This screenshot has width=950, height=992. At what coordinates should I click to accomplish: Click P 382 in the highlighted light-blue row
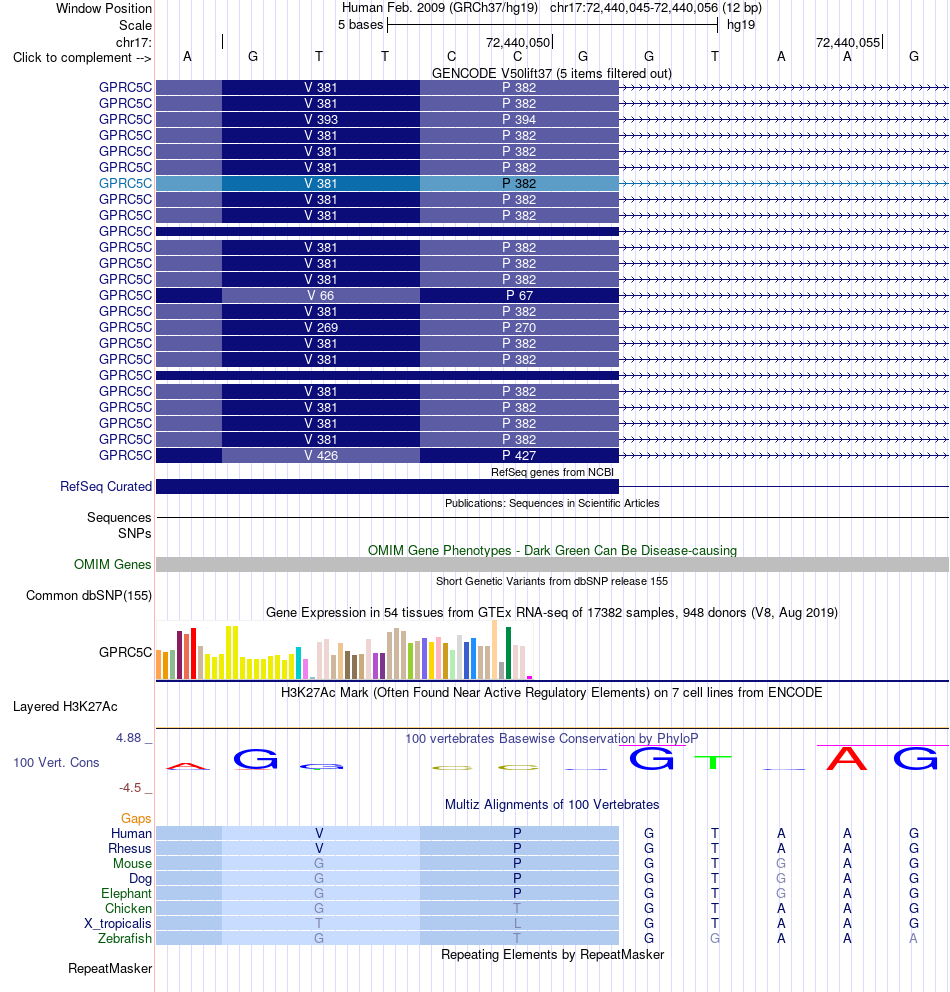[x=519, y=183]
